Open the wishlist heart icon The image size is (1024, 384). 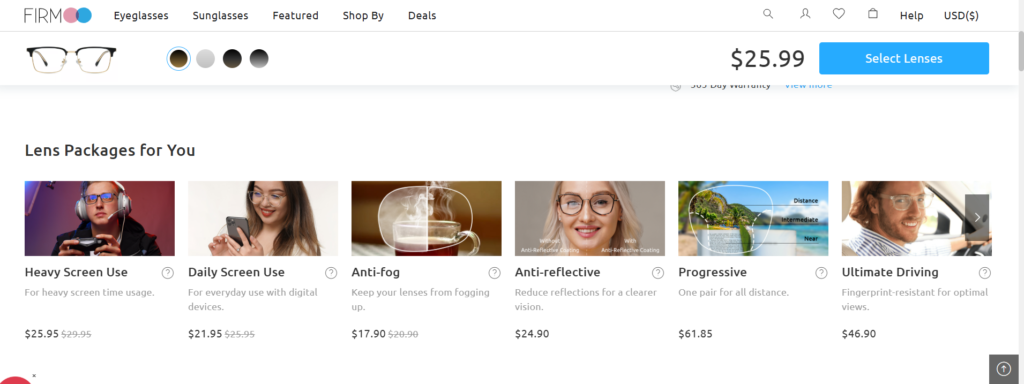(x=839, y=14)
